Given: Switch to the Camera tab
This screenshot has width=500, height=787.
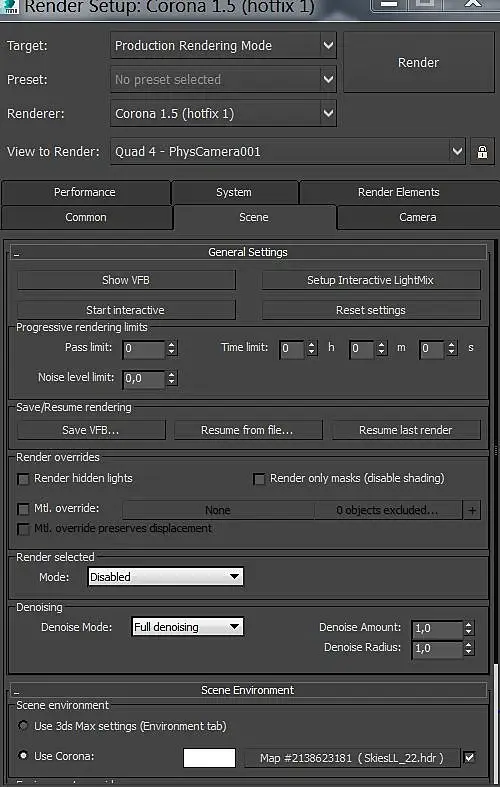Looking at the screenshot, I should pos(418,217).
